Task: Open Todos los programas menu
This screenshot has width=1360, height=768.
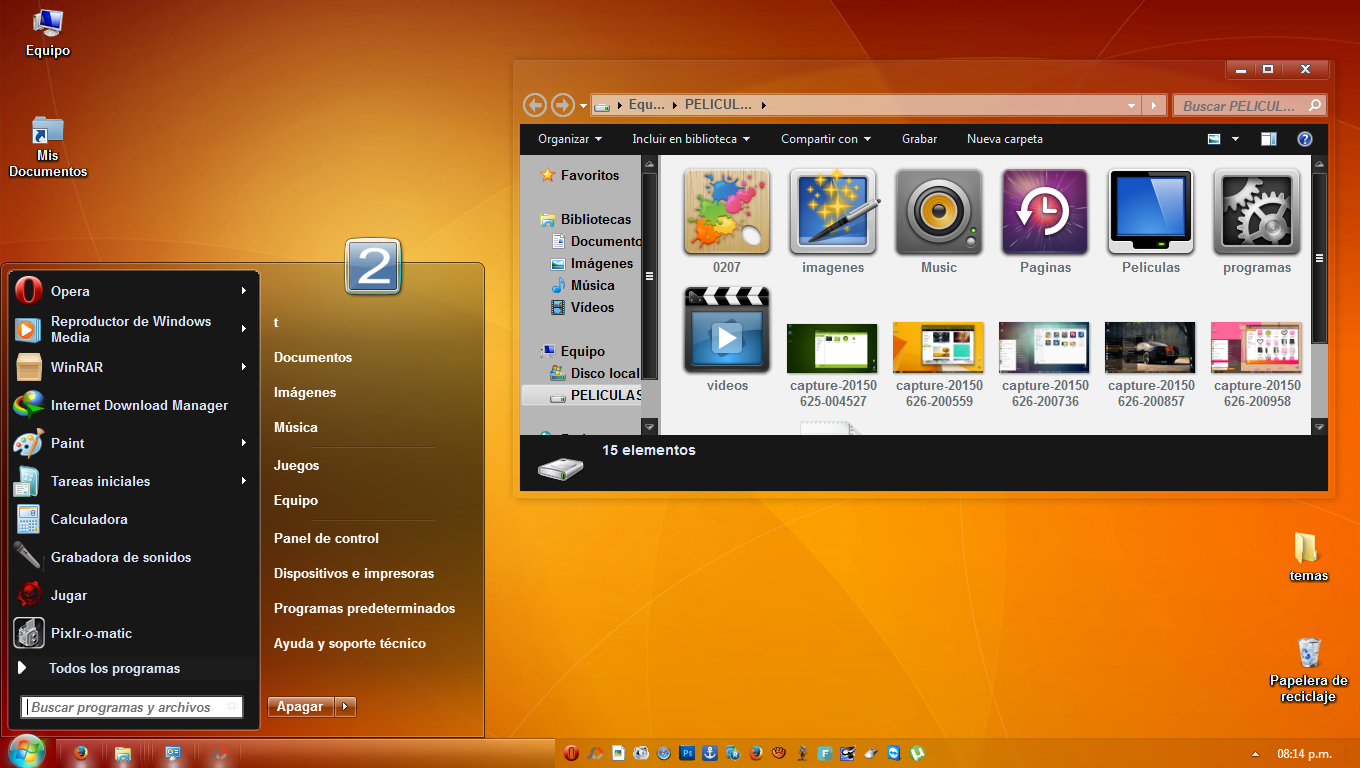Action: pyautogui.click(x=116, y=668)
